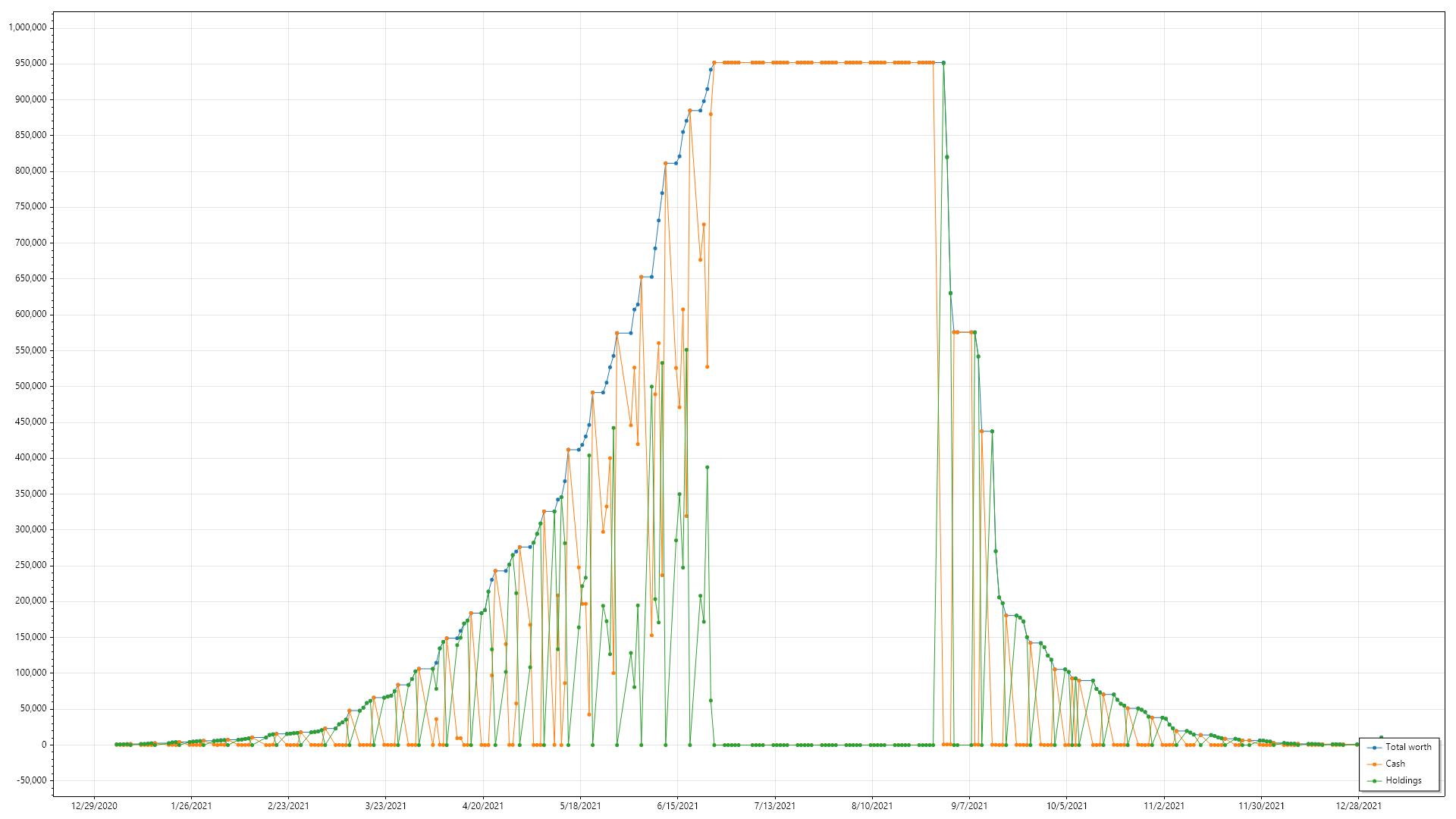Click the Cash legend entry

pos(1386,764)
